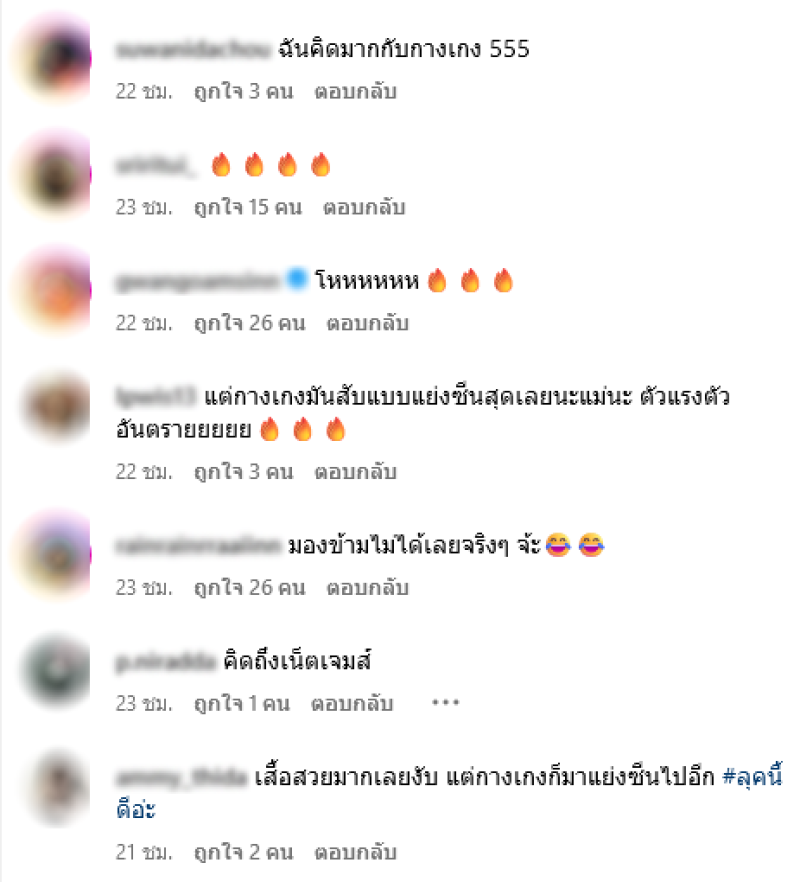View ถูกใจ 2 คน likes on last comment
Screen dimensions: 800x882
[x=244, y=852]
